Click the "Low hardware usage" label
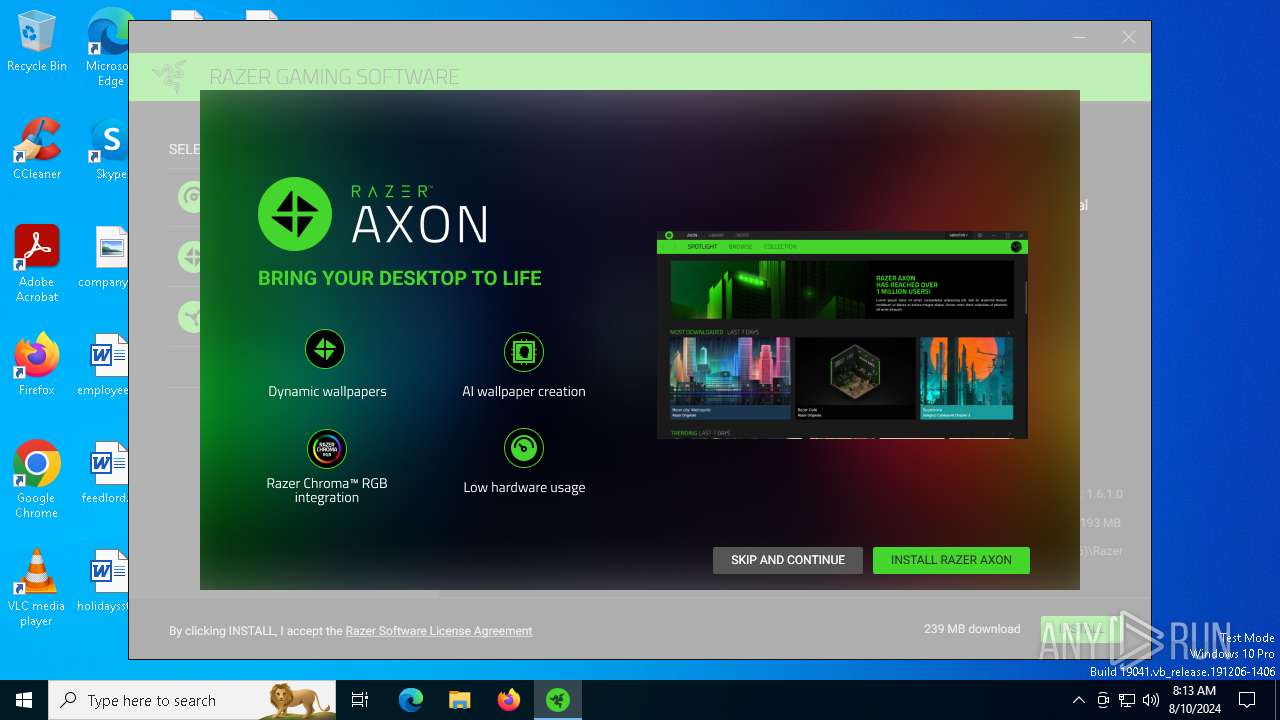 click(524, 487)
